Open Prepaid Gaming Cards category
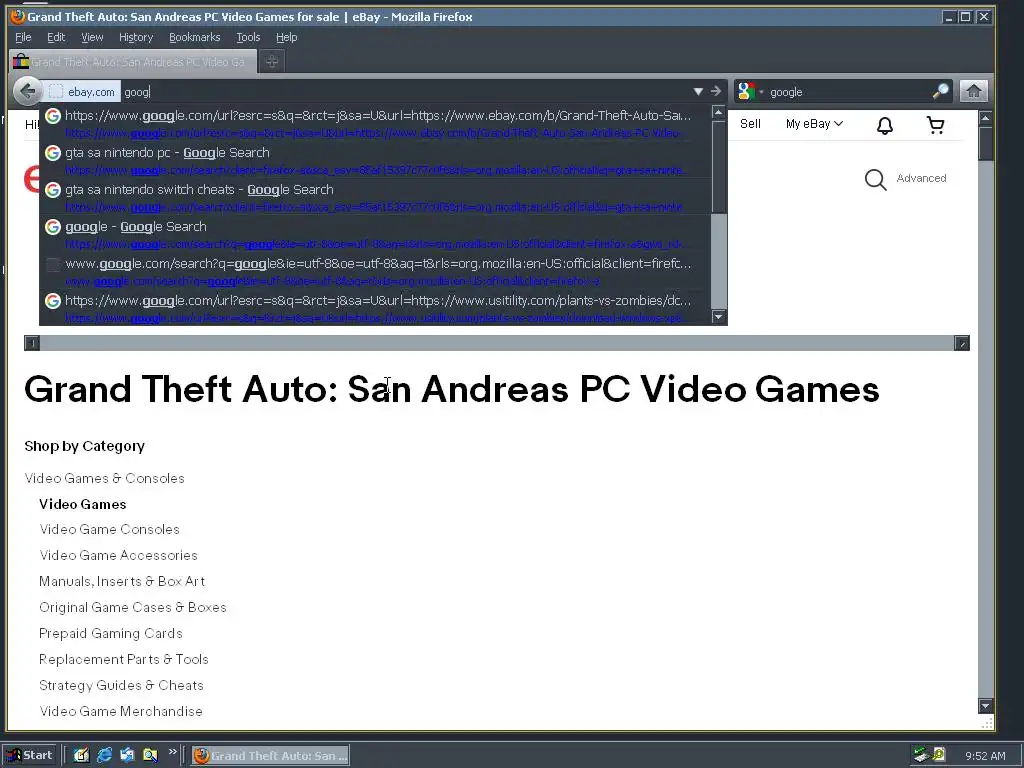 (110, 633)
